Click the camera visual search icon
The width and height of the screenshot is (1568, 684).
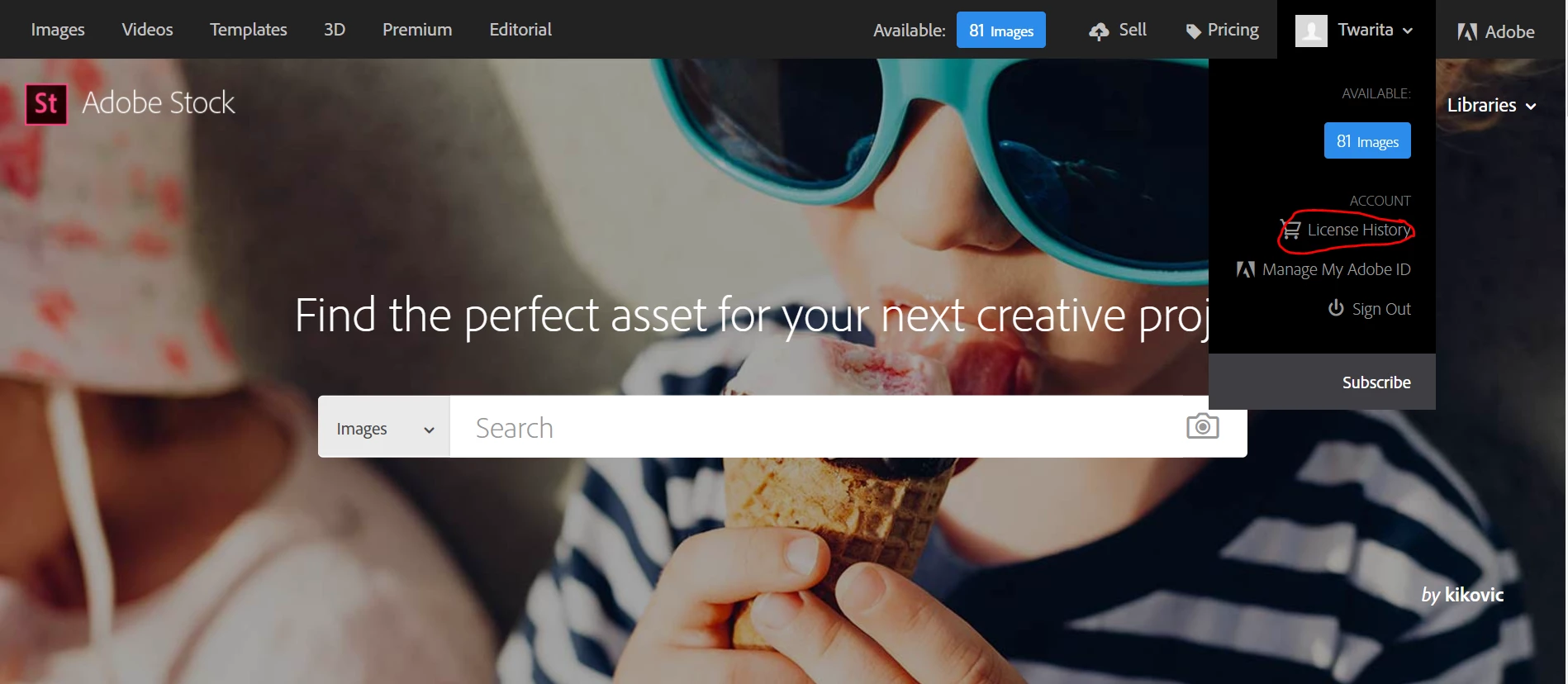tap(1203, 426)
